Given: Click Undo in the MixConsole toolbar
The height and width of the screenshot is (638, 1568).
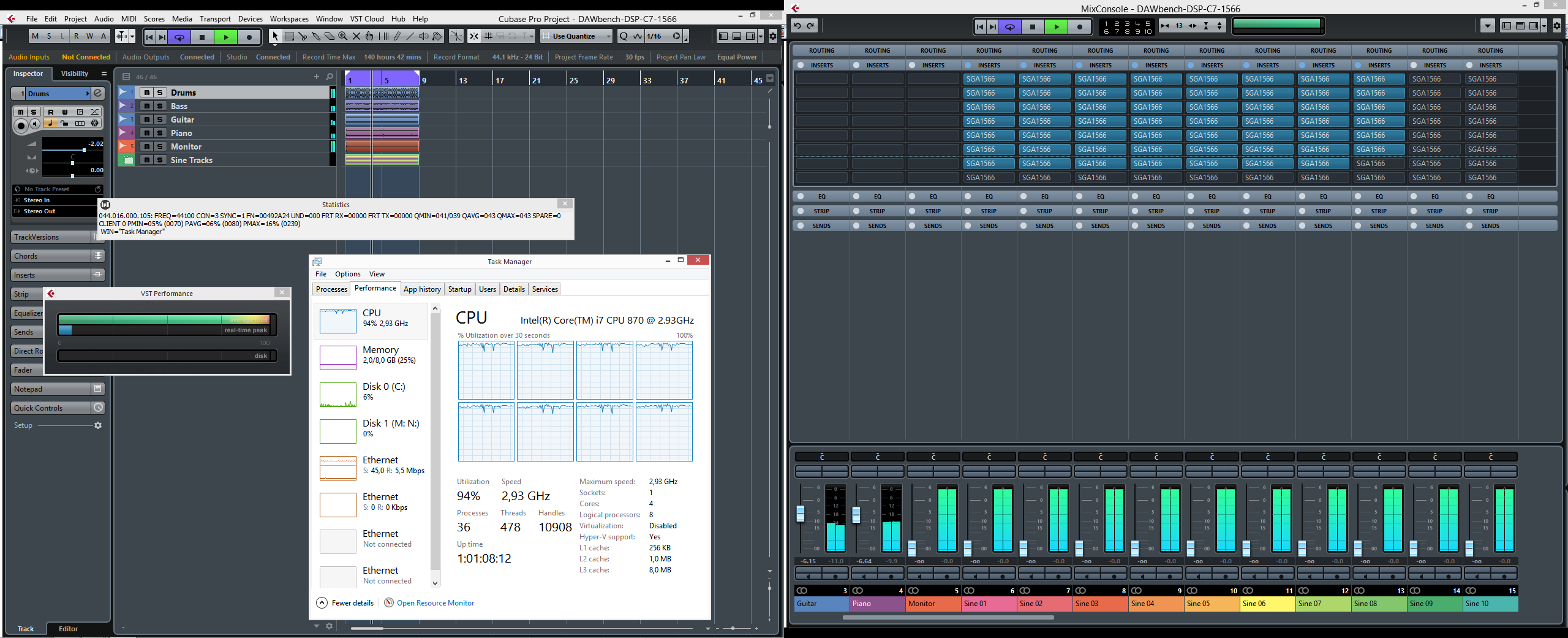Looking at the screenshot, I should tap(797, 26).
